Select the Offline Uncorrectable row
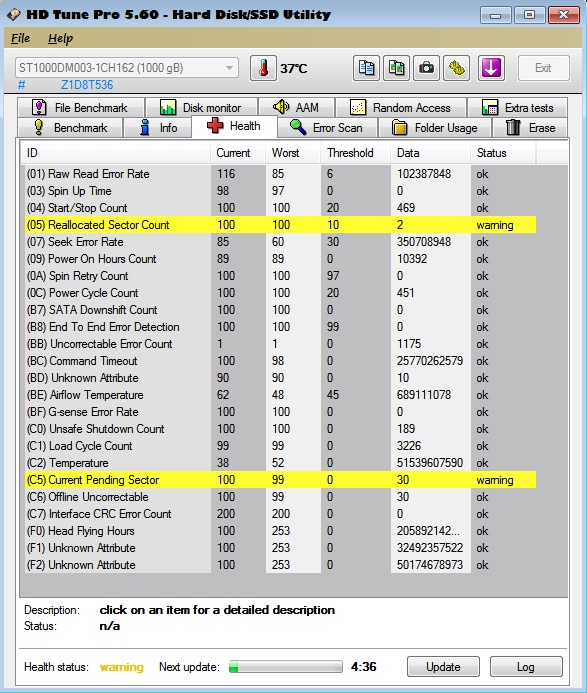 [280, 497]
